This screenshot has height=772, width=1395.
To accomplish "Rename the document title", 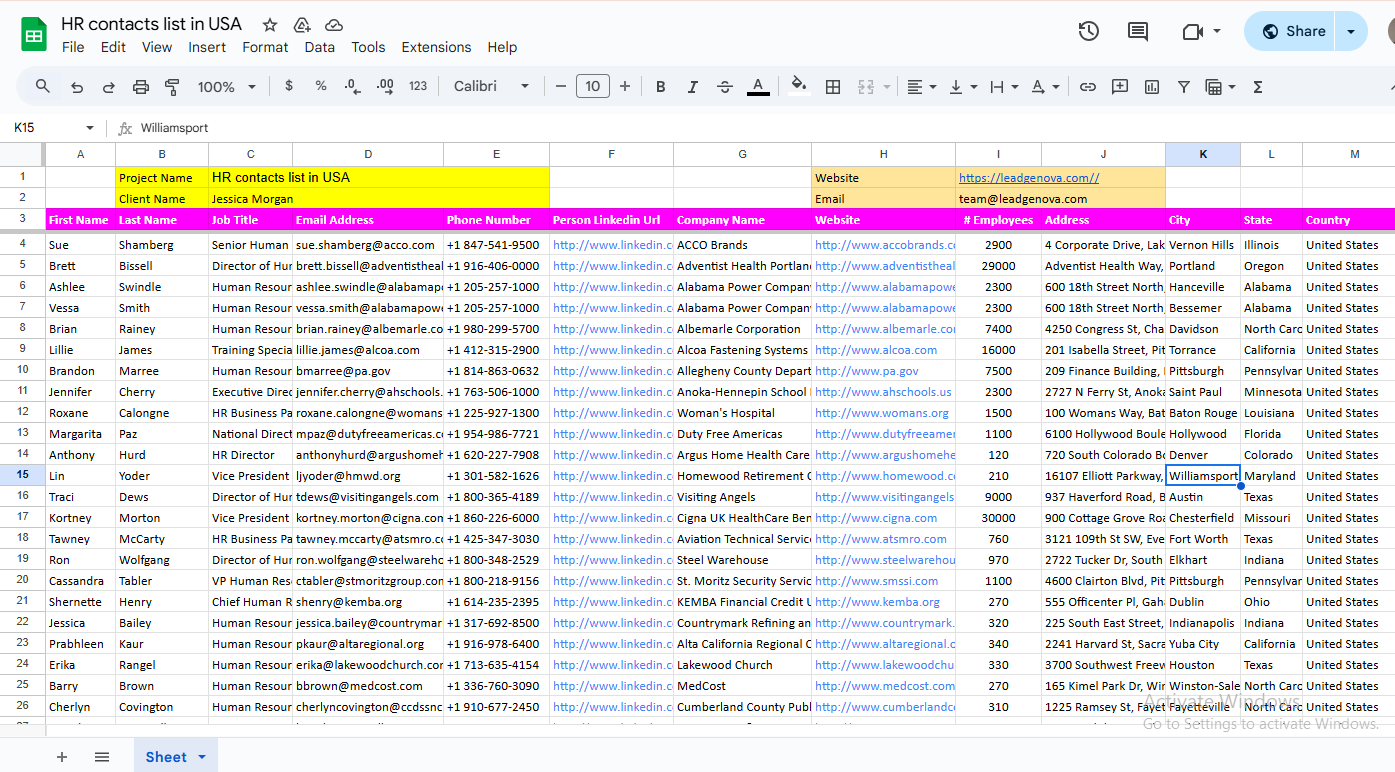I will pos(151,24).
